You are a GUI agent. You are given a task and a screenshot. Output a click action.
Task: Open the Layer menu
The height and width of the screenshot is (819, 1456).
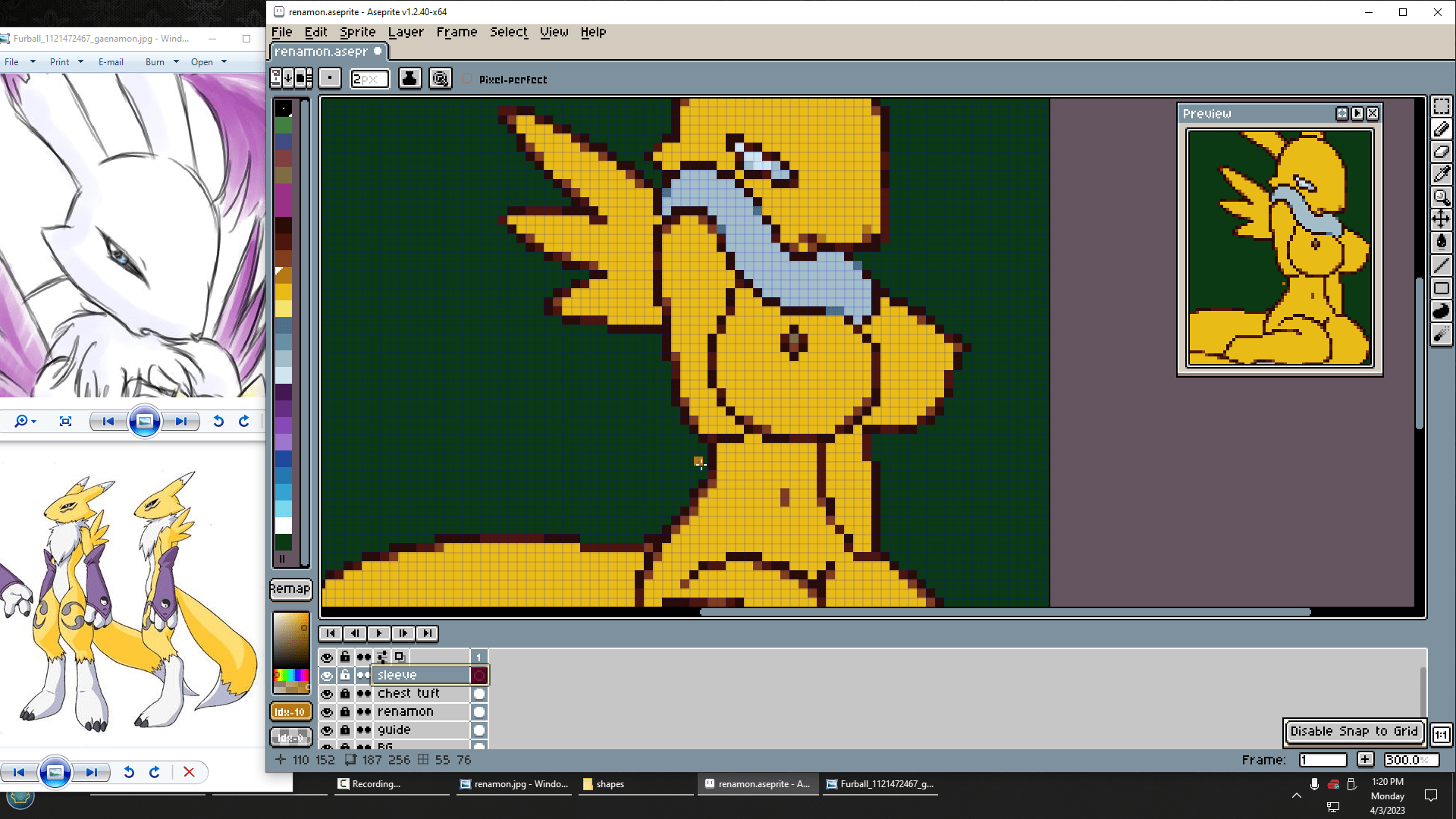(406, 32)
